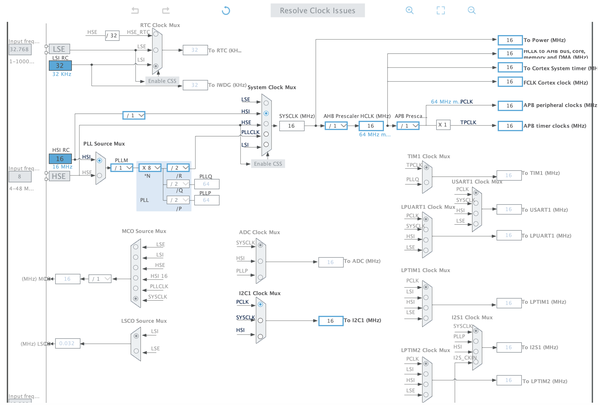Select PCLK in I2C1 Clock Mux
The height and width of the screenshot is (405, 600).
(260, 304)
